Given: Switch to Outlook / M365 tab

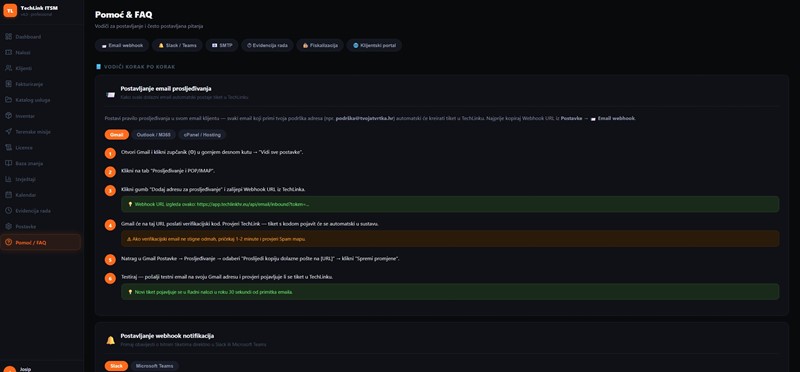Looking at the screenshot, I should (x=153, y=135).
